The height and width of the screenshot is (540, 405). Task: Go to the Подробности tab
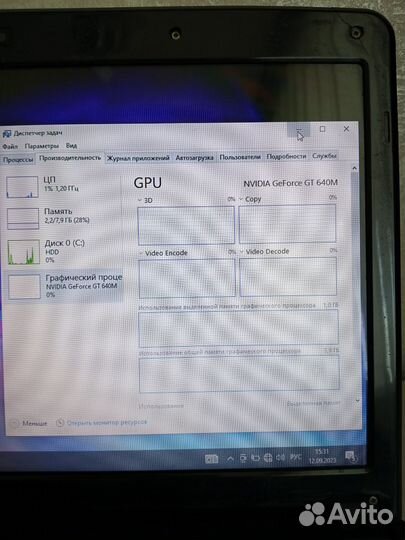[286, 156]
